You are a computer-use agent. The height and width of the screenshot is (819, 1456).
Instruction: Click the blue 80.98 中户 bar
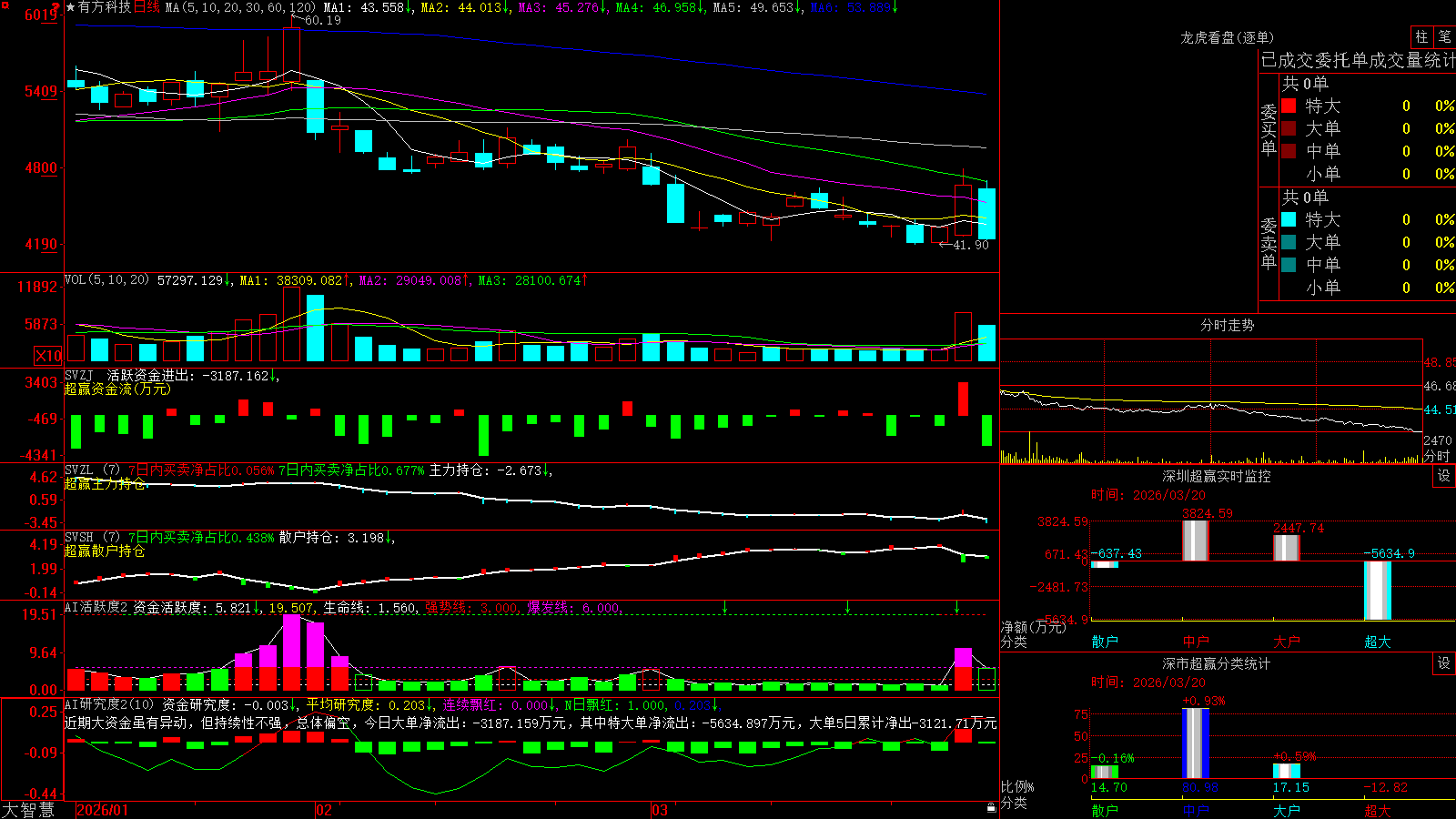click(1196, 743)
